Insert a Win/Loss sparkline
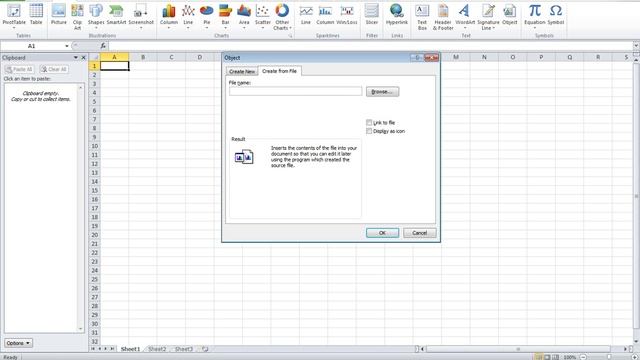The image size is (640, 360). 347,15
